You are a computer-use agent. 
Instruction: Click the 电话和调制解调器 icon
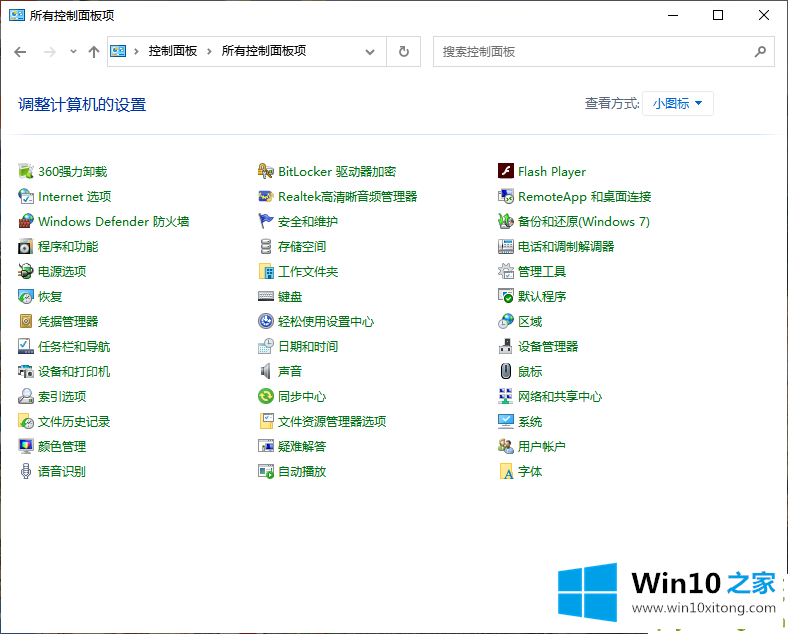pyautogui.click(x=506, y=247)
